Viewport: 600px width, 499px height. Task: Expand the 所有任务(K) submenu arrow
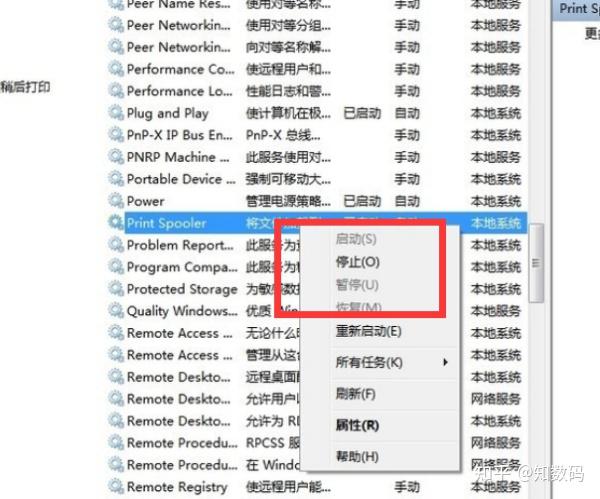click(445, 362)
